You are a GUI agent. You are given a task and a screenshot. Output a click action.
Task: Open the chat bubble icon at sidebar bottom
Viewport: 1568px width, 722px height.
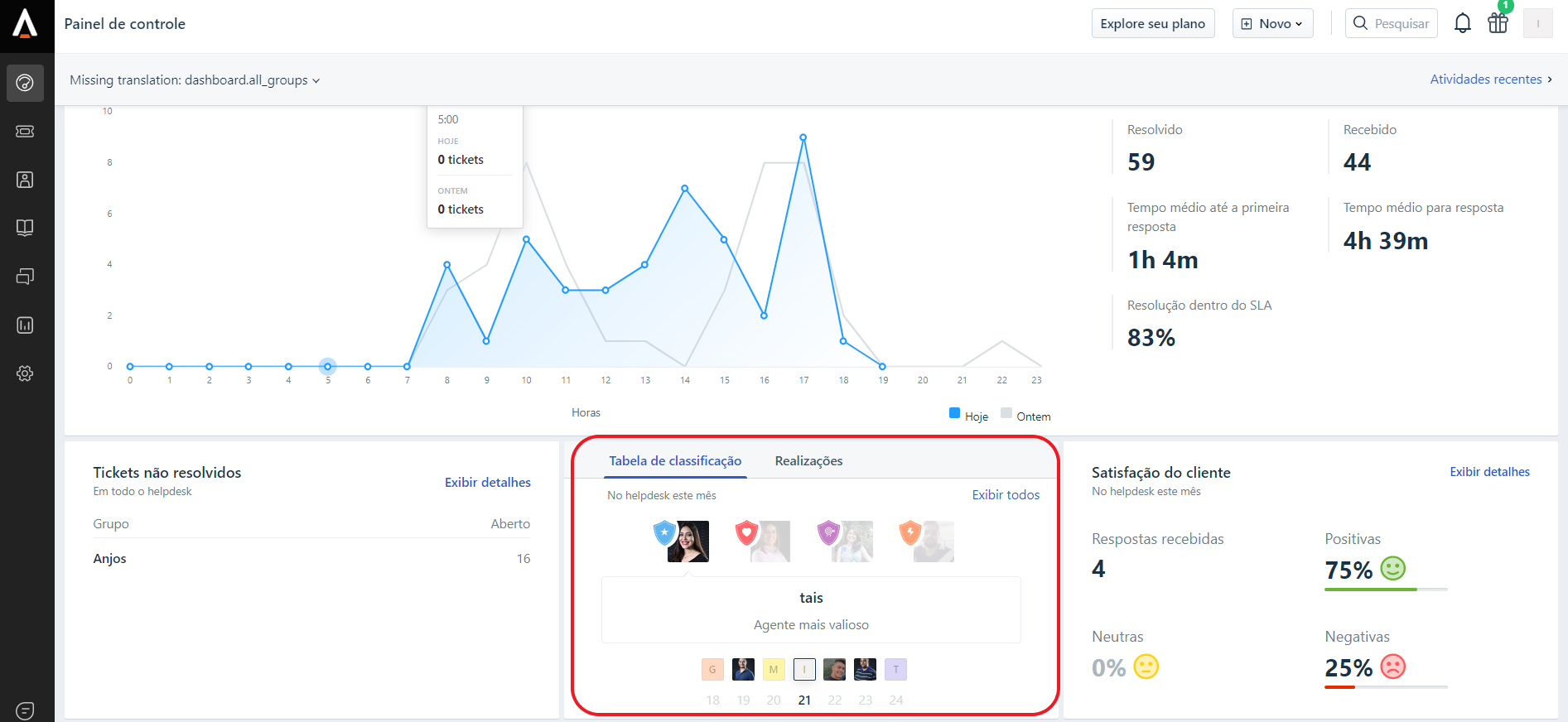click(x=25, y=710)
